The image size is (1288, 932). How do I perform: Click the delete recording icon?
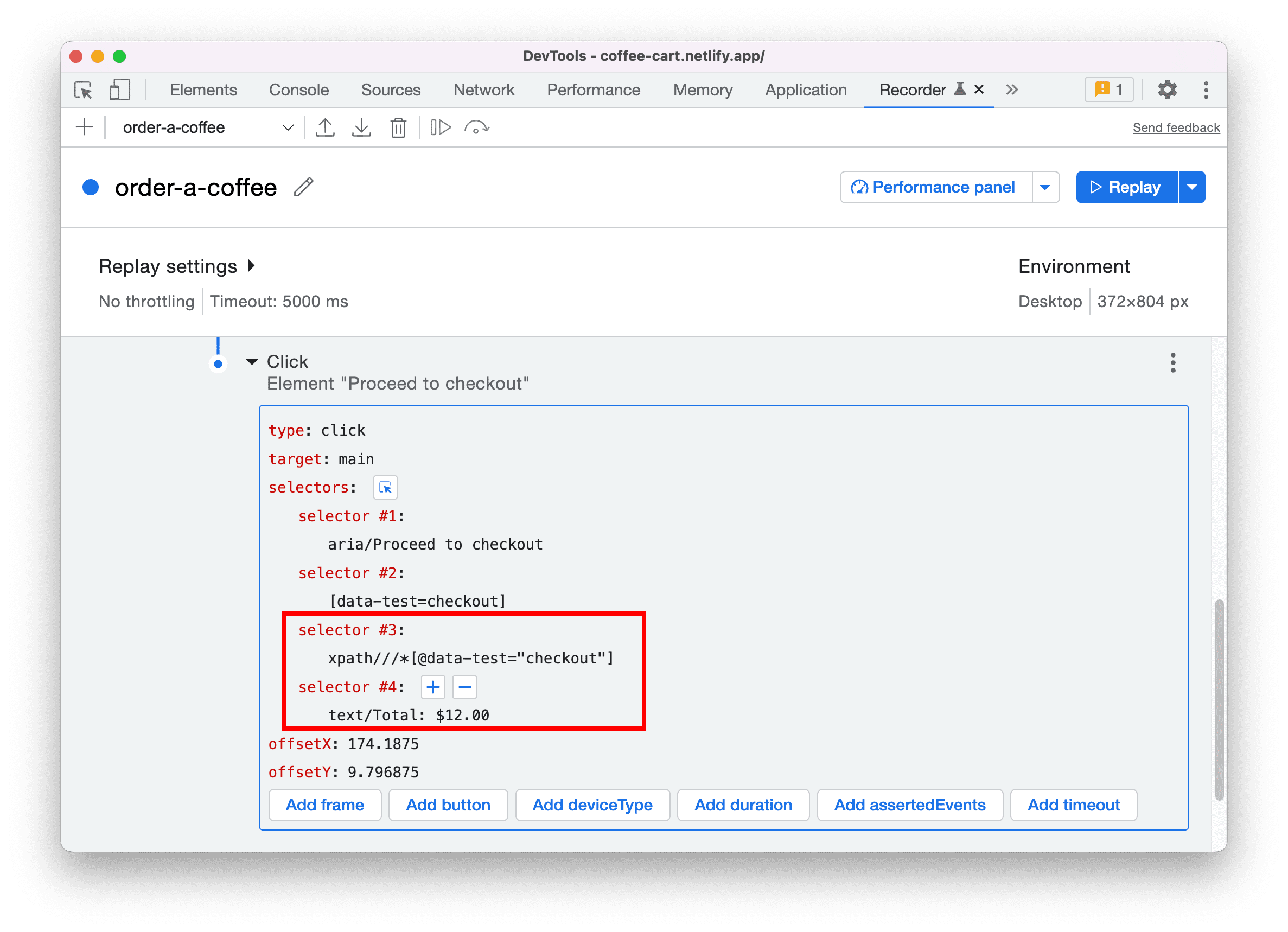(x=397, y=127)
